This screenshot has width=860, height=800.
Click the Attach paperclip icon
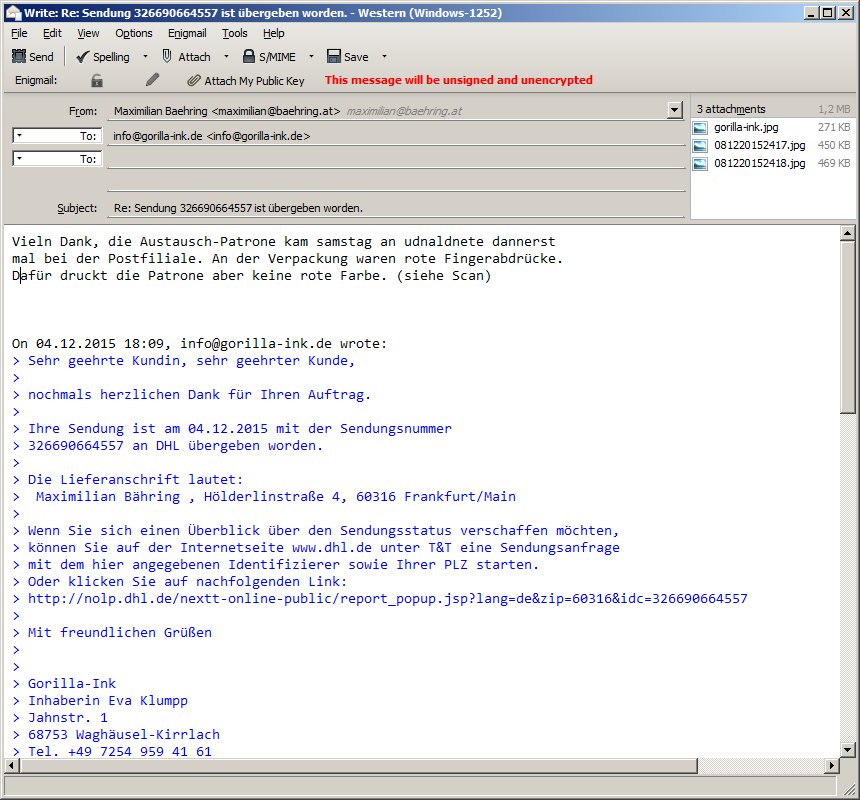click(167, 56)
